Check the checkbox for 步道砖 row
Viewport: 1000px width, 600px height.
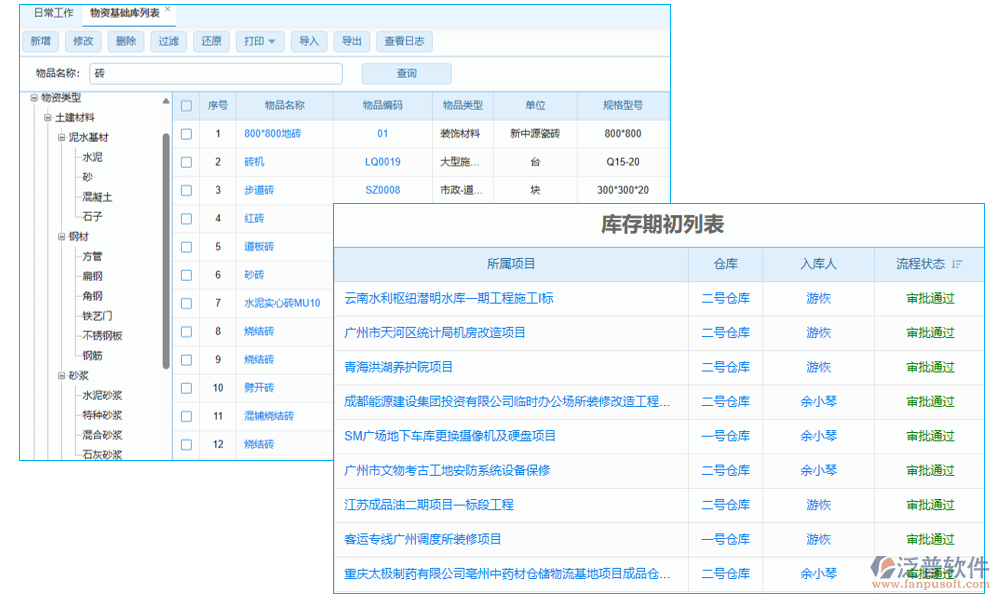pos(185,190)
